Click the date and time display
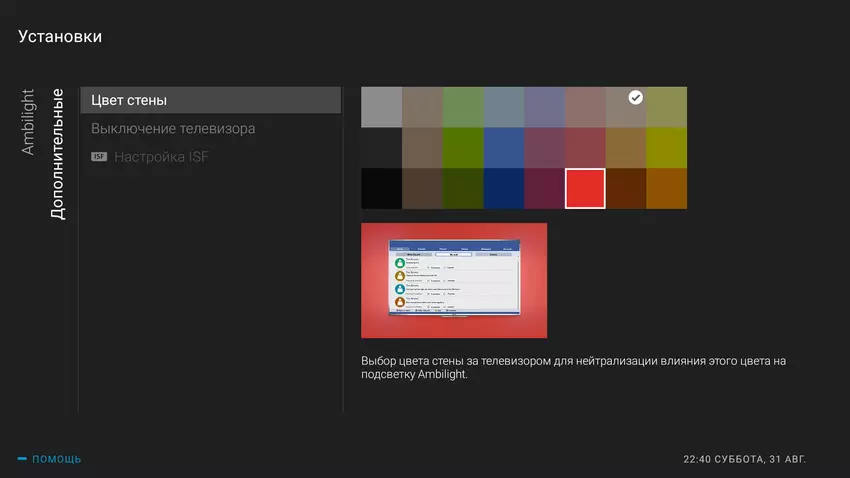Screen dimensions: 850x478 click(x=744, y=459)
